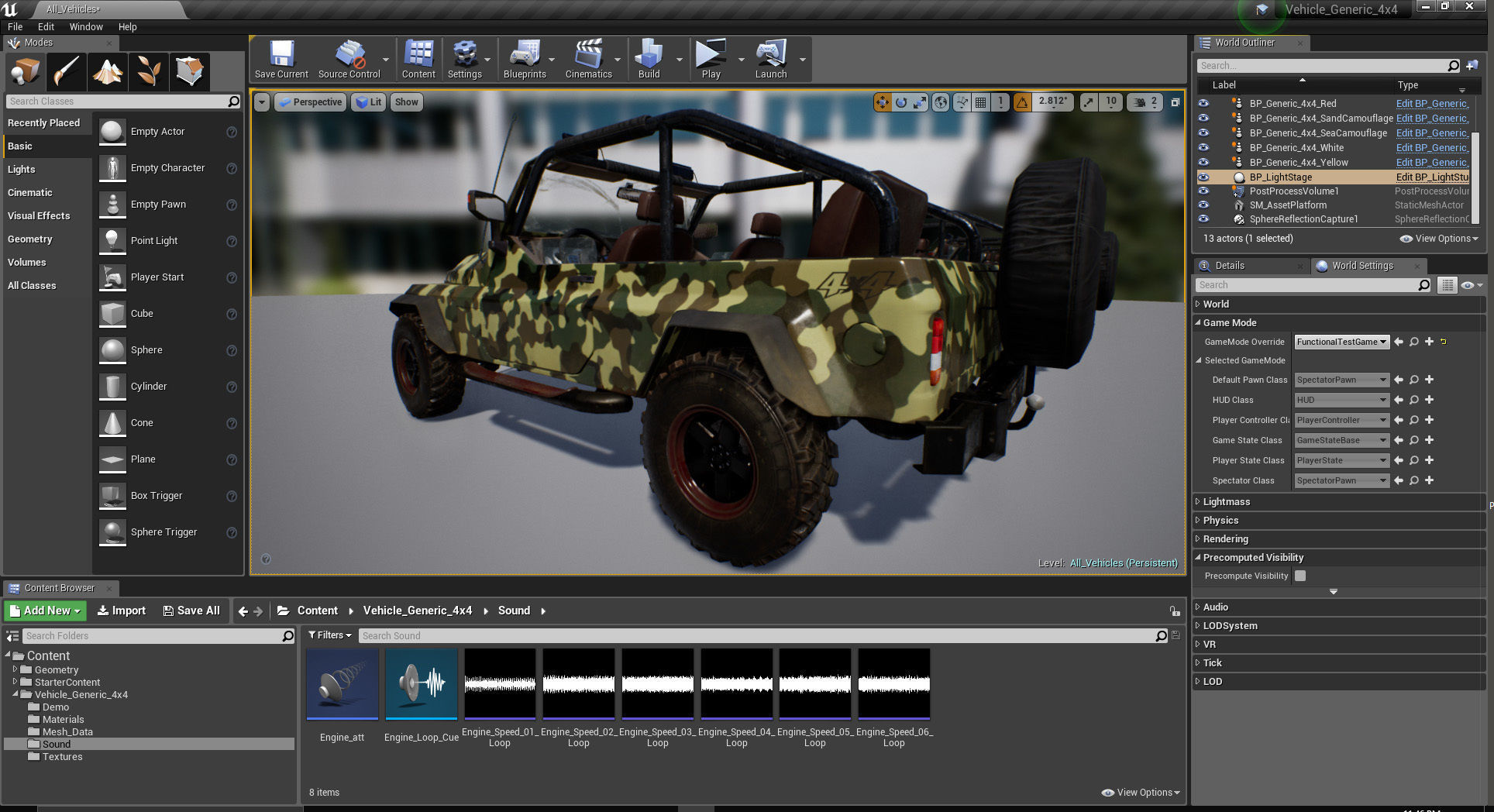Hide SphereReflectionCapture1 via eye icon
The width and height of the screenshot is (1494, 812).
pos(1203,218)
